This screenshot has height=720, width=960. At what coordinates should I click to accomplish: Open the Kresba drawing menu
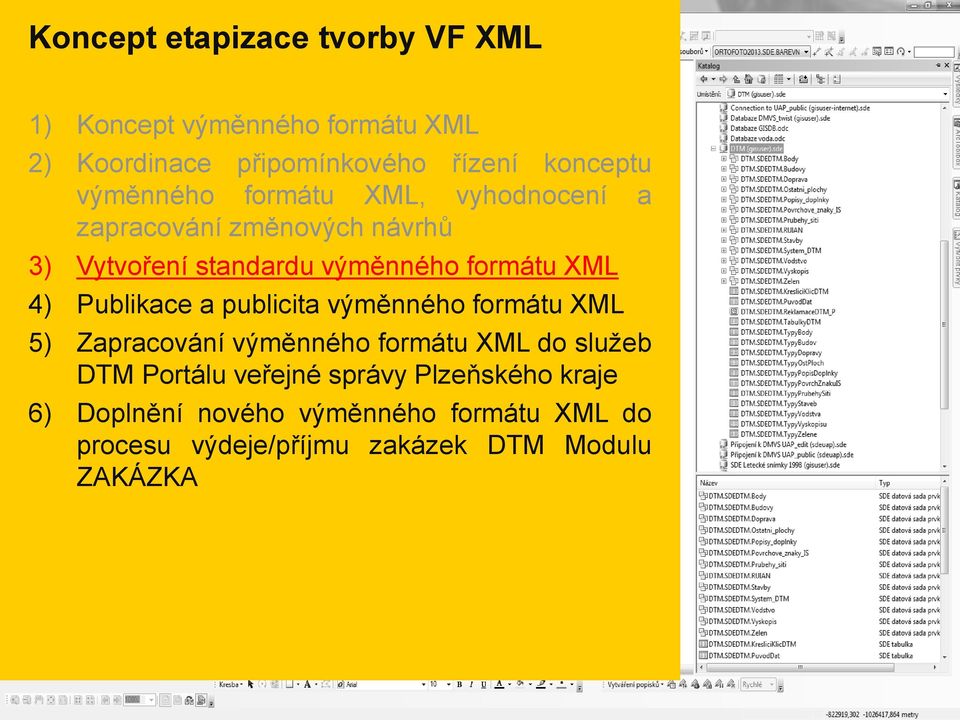pyautogui.click(x=230, y=684)
